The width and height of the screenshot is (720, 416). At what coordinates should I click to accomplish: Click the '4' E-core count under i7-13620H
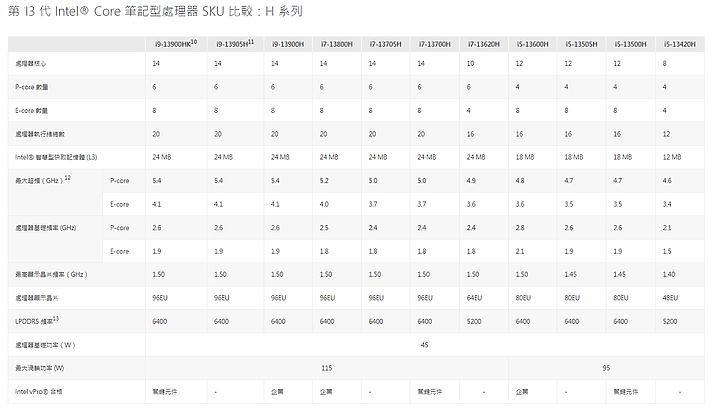[x=468, y=111]
